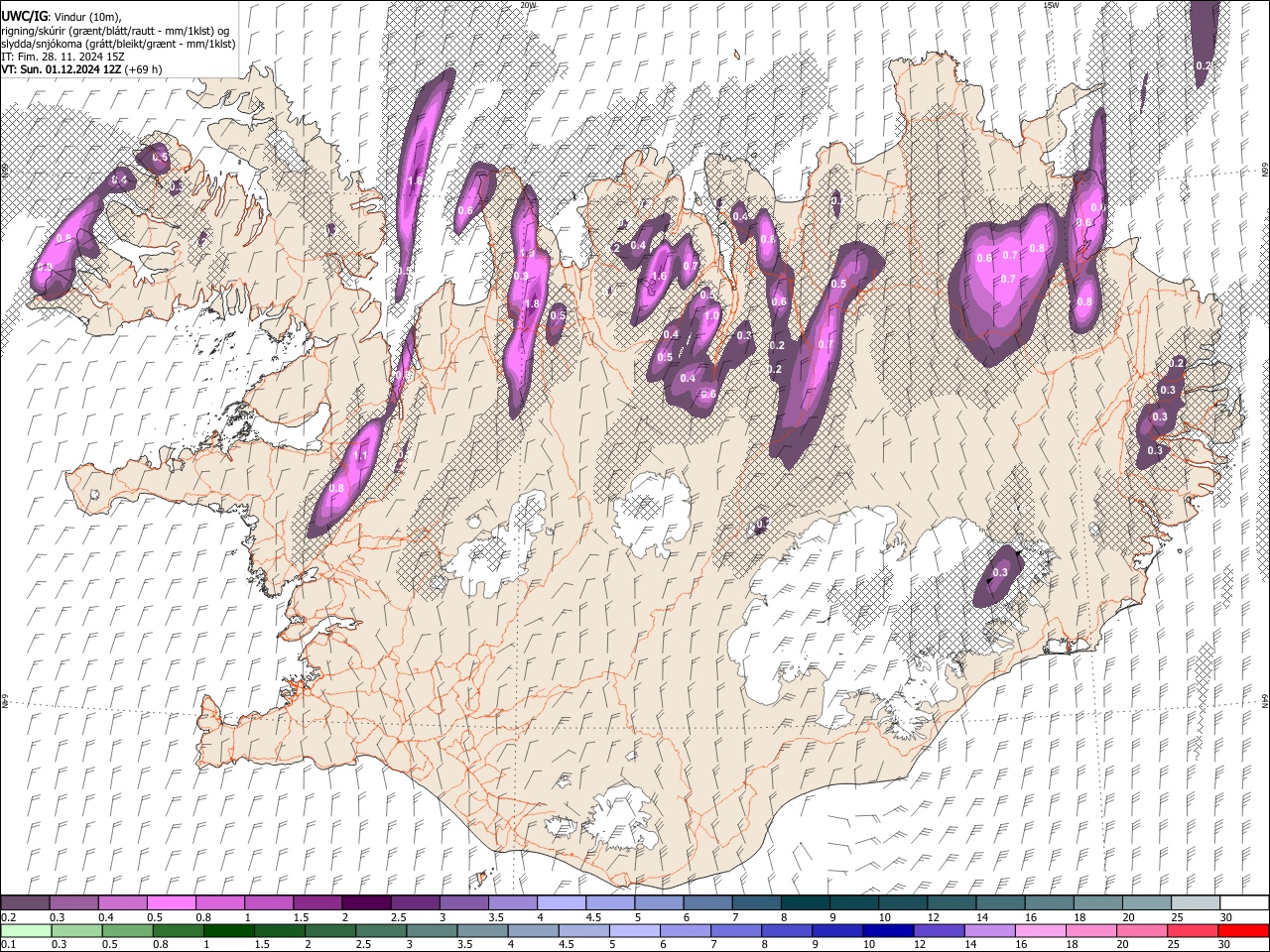Select the gray-teal 18–20 upper legend swatch
The image size is (1270, 952).
tap(1096, 902)
